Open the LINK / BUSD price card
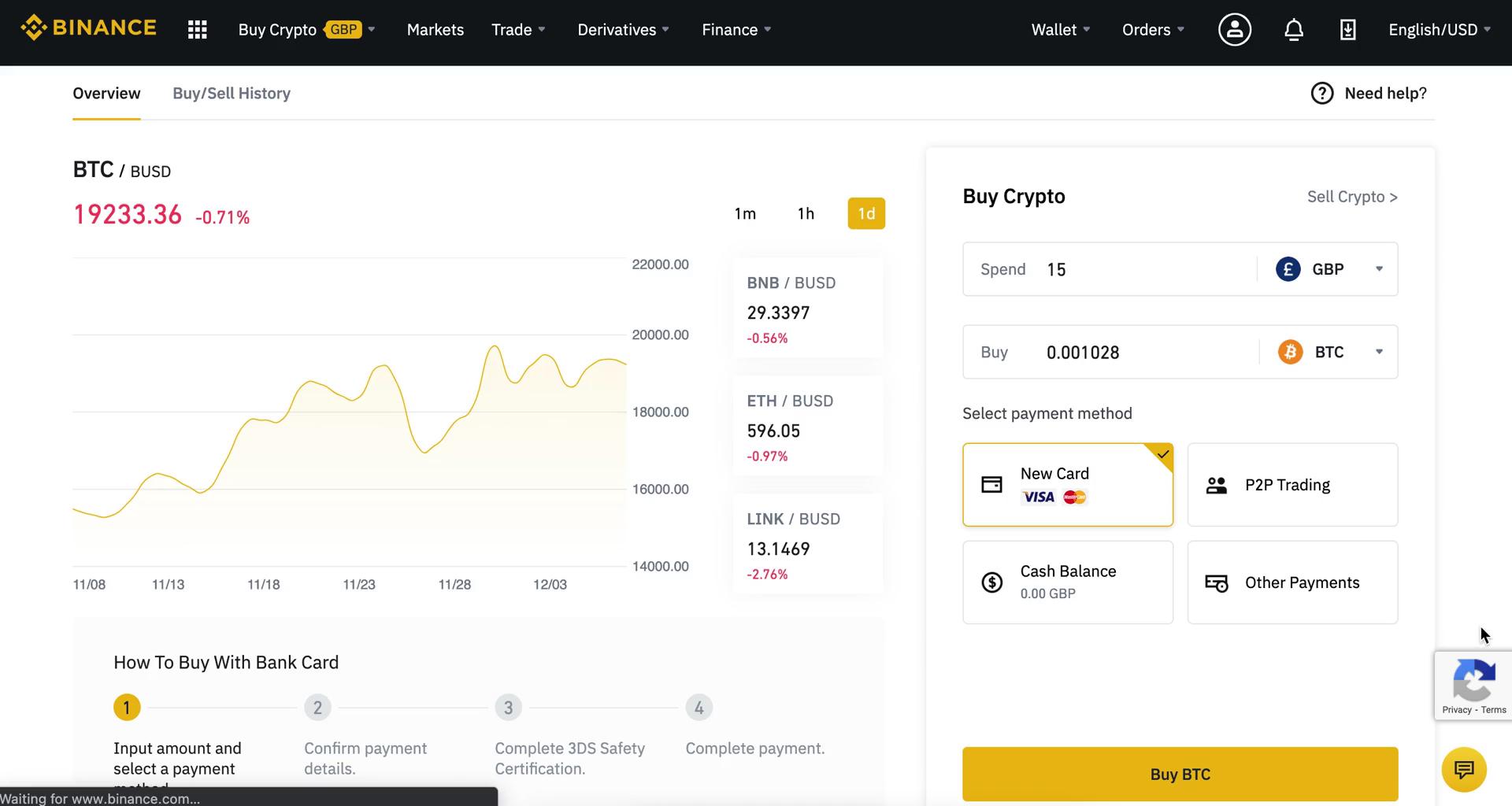The width and height of the screenshot is (1512, 806). tap(808, 544)
